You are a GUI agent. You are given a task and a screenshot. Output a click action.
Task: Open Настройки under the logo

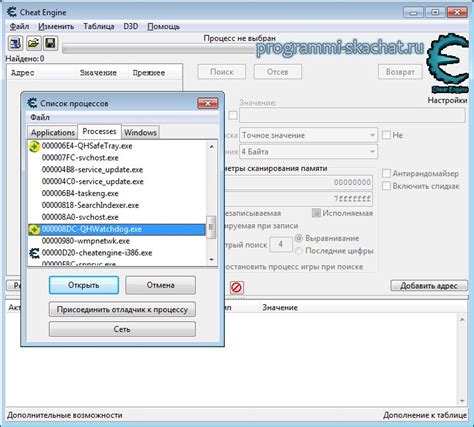tap(447, 100)
